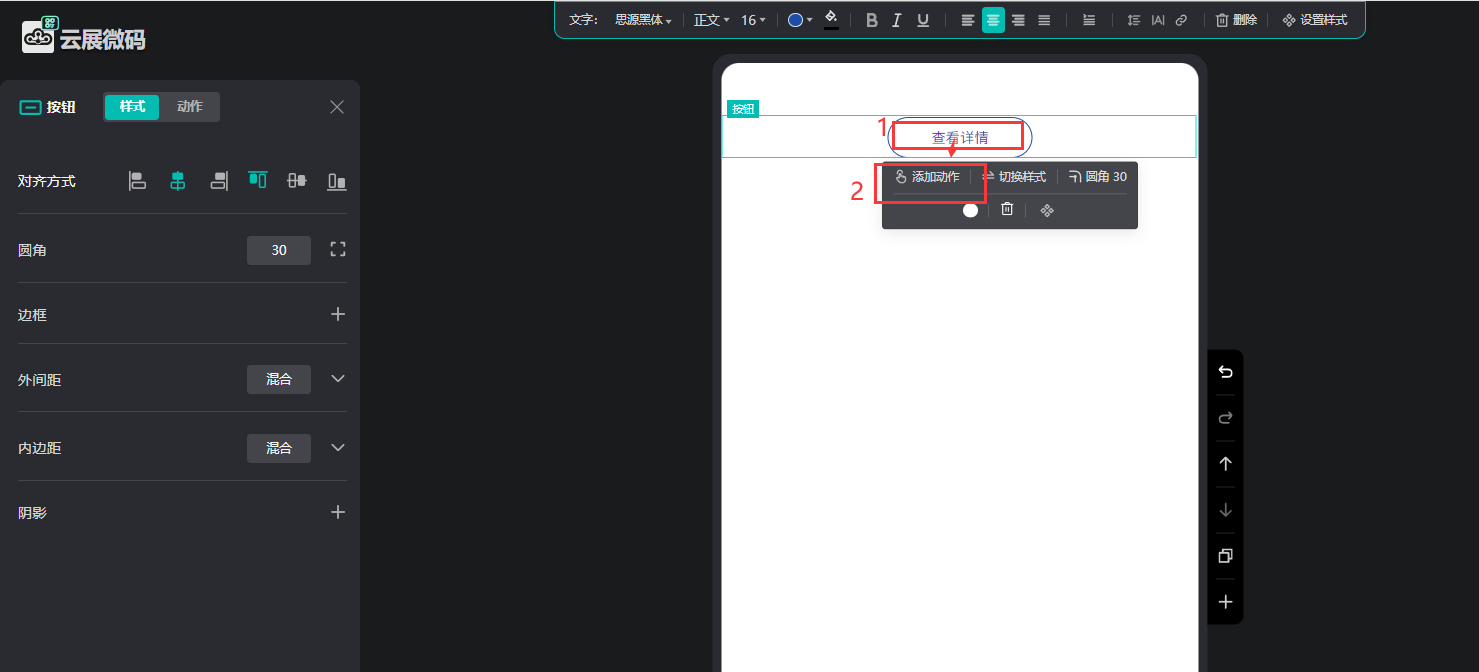Toggle italic text formatting
Image resolution: width=1479 pixels, height=672 pixels.
coord(897,20)
